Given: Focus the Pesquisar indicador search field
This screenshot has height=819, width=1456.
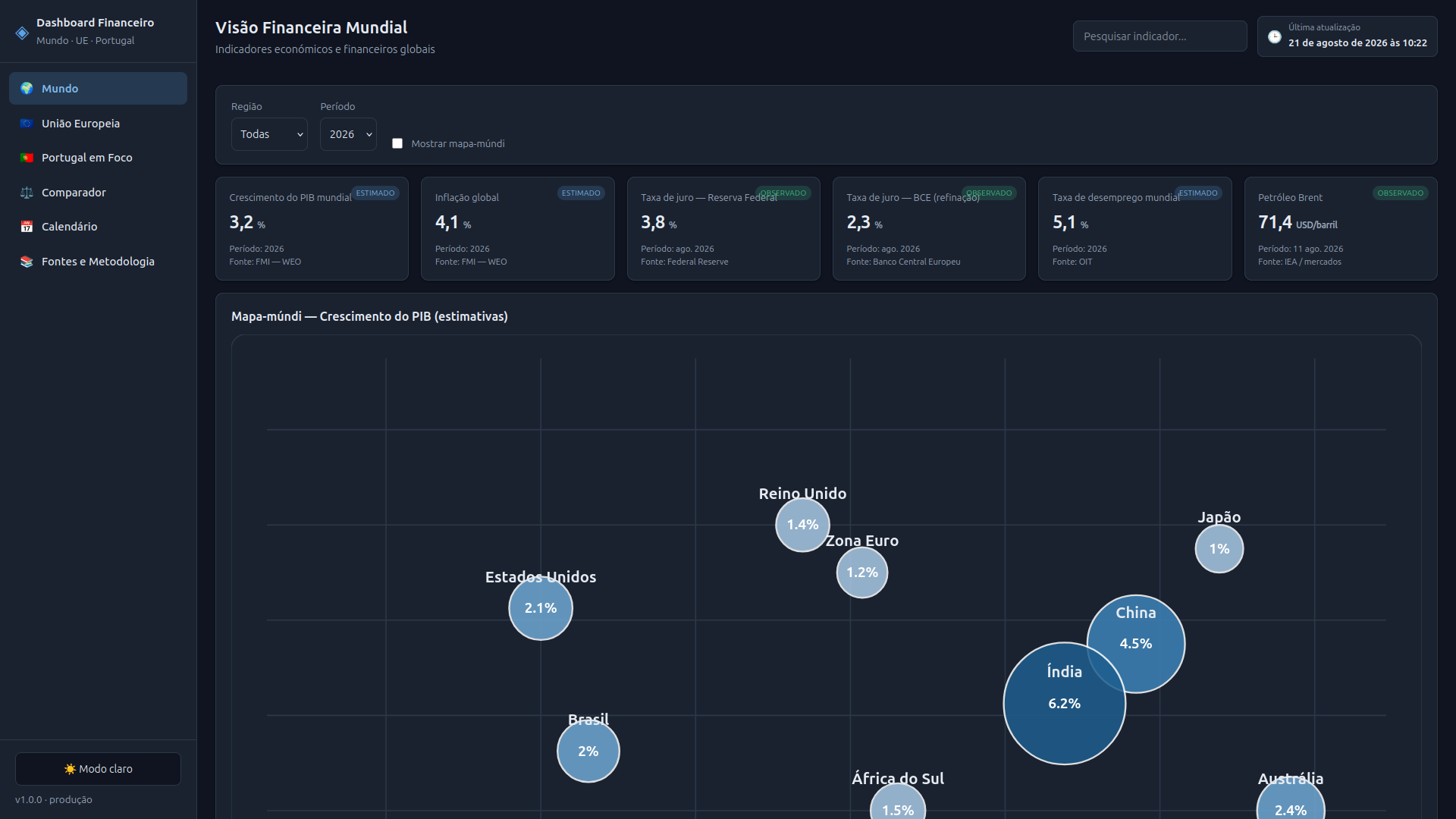Looking at the screenshot, I should click(x=1159, y=36).
